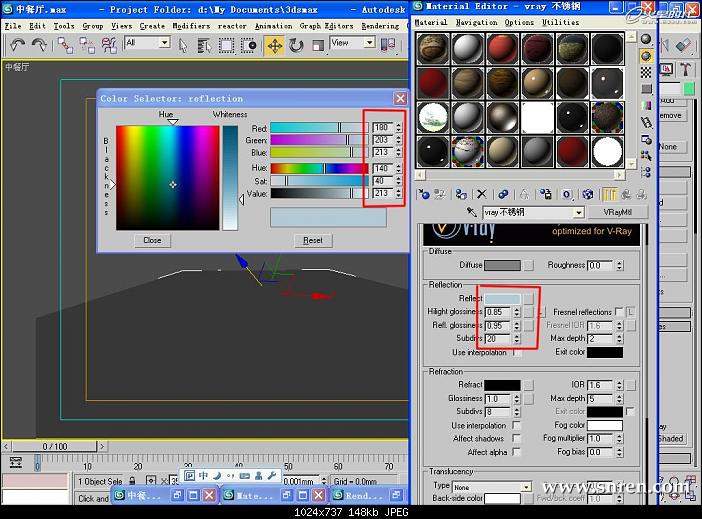Increase the Red value spinner
This screenshot has height=519, width=702.
click(x=398, y=125)
